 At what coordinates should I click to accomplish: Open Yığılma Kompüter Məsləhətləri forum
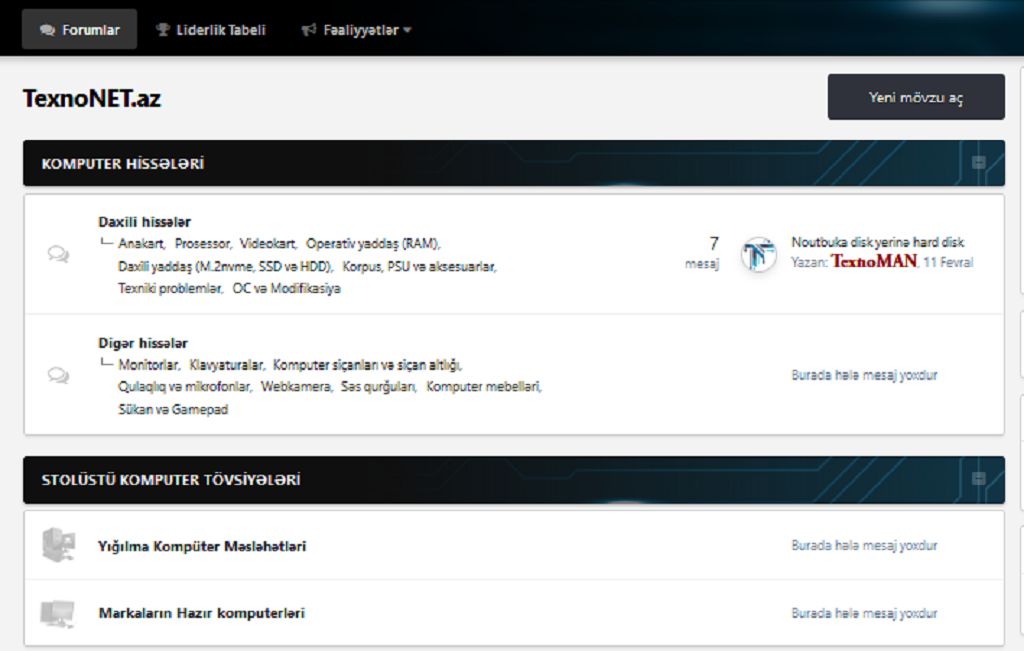[x=202, y=546]
